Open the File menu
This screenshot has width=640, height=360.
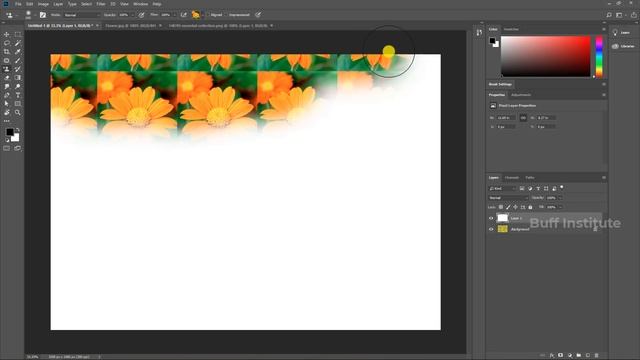point(18,4)
